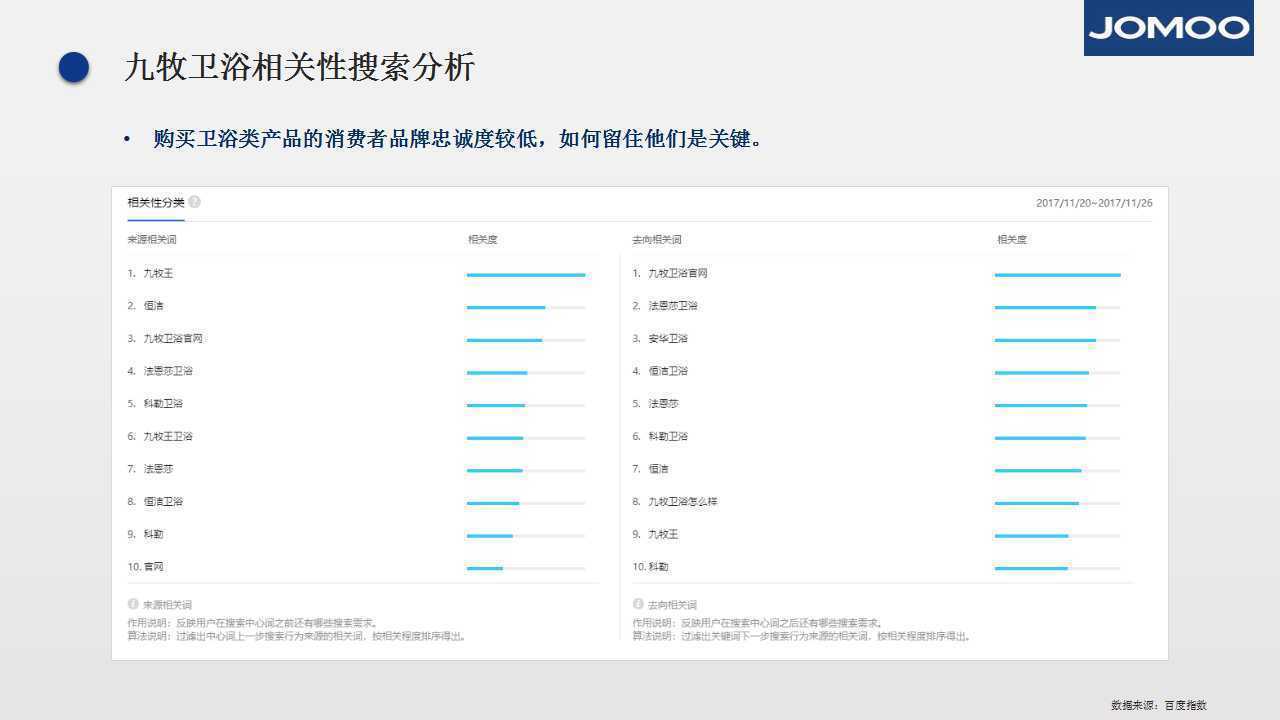Select source keyword 7. 法恩莎
This screenshot has width=1280, height=720.
150,469
